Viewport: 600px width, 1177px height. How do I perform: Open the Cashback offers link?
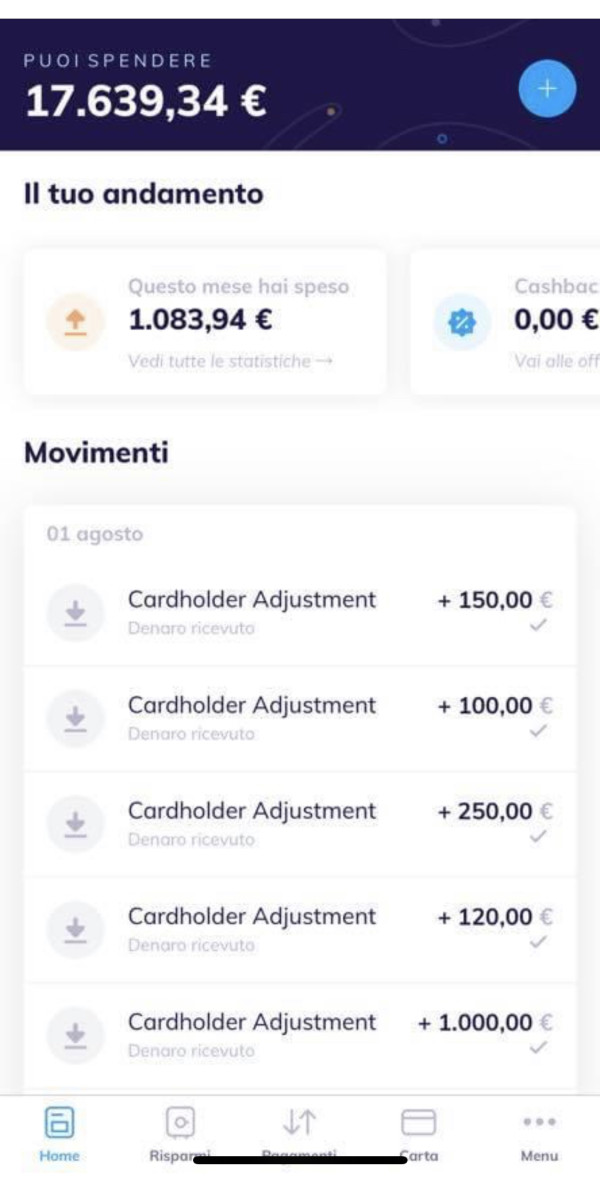tap(556, 361)
